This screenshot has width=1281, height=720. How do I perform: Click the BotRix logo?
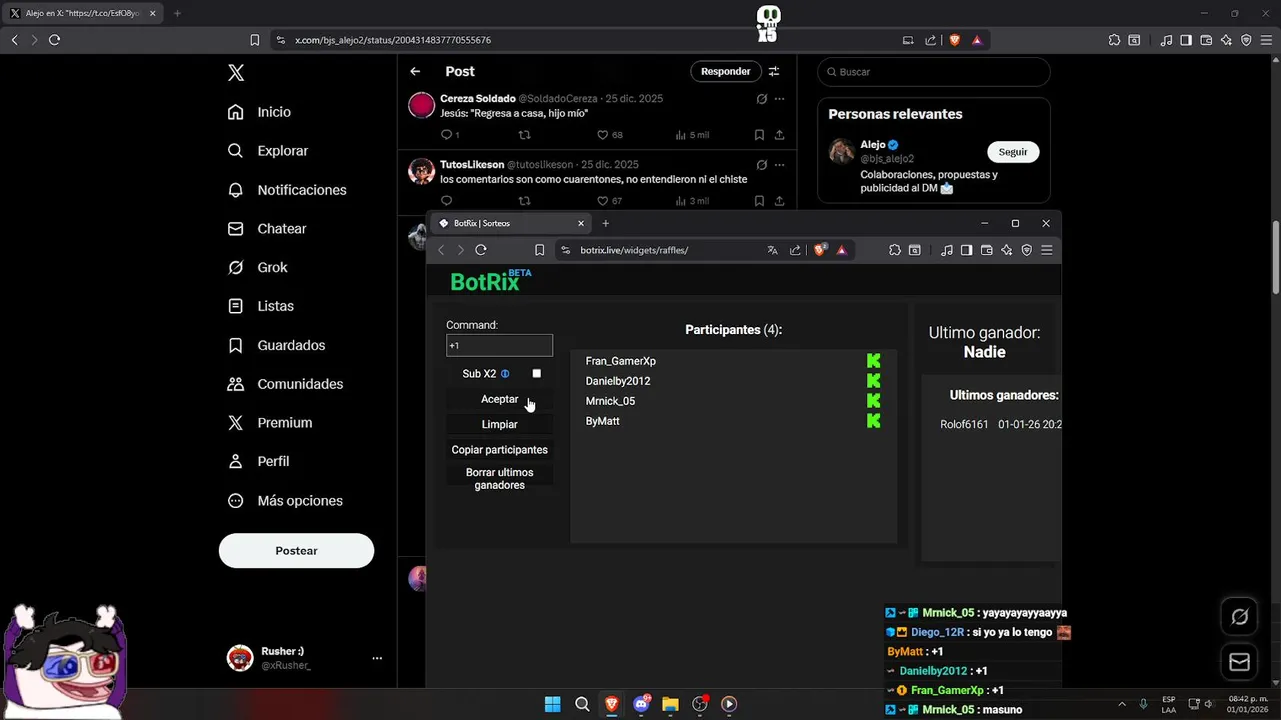[x=490, y=281]
